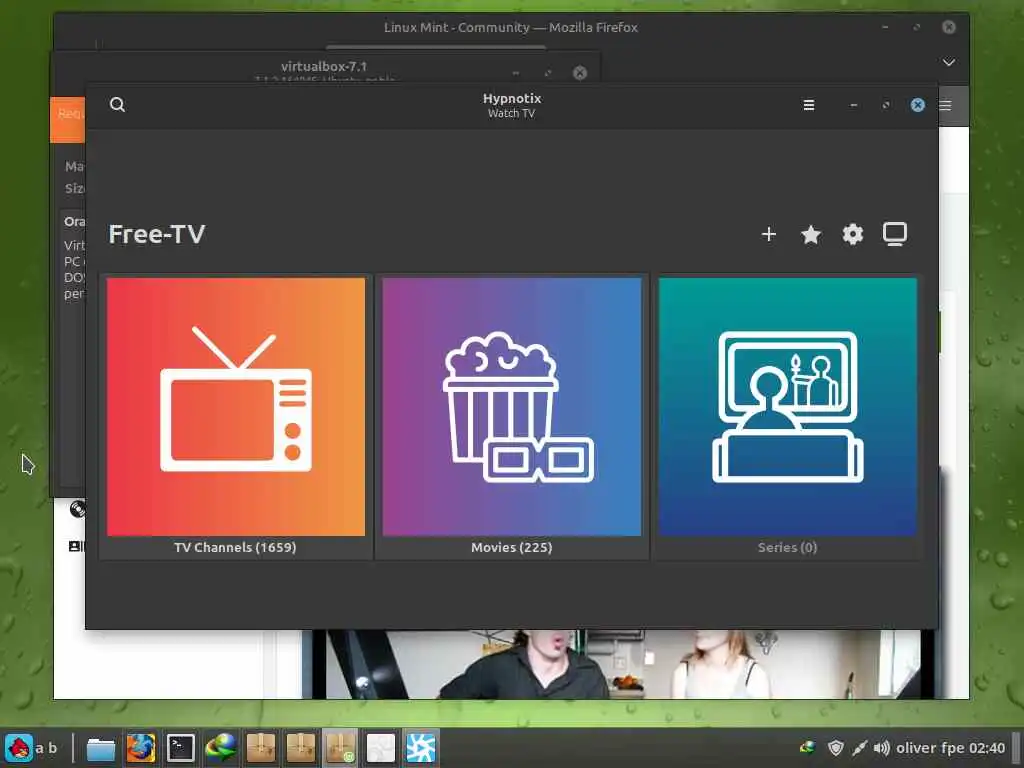Image resolution: width=1024 pixels, height=768 pixels.
Task: Close the virtualbox-7.1 window
Action: (580, 72)
